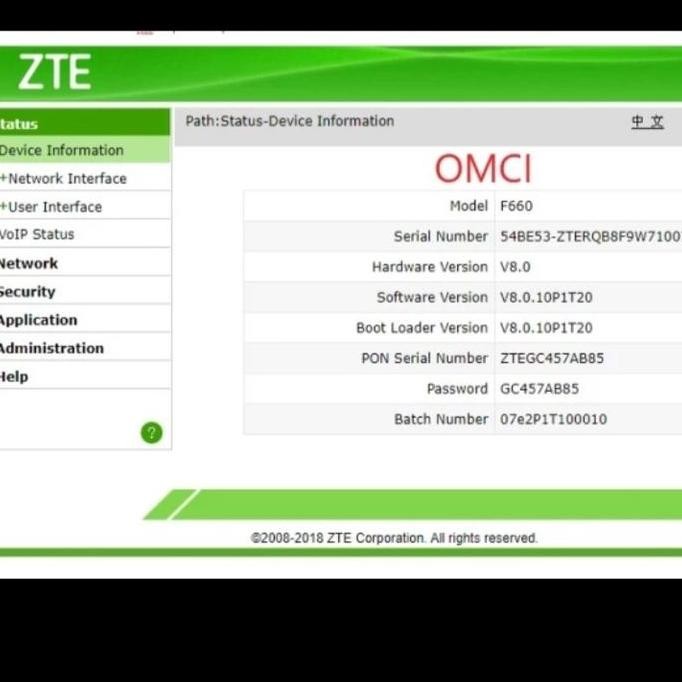Click the Password label
The image size is (682, 682).
coord(457,388)
